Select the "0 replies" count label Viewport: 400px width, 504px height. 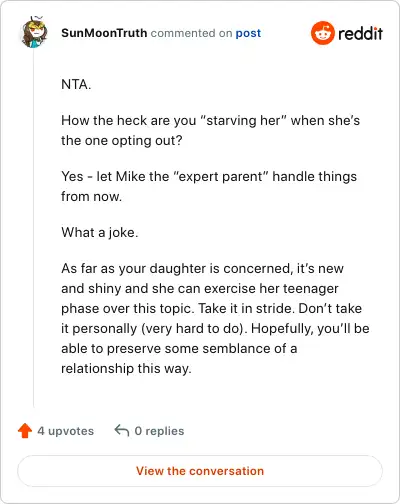pos(159,431)
